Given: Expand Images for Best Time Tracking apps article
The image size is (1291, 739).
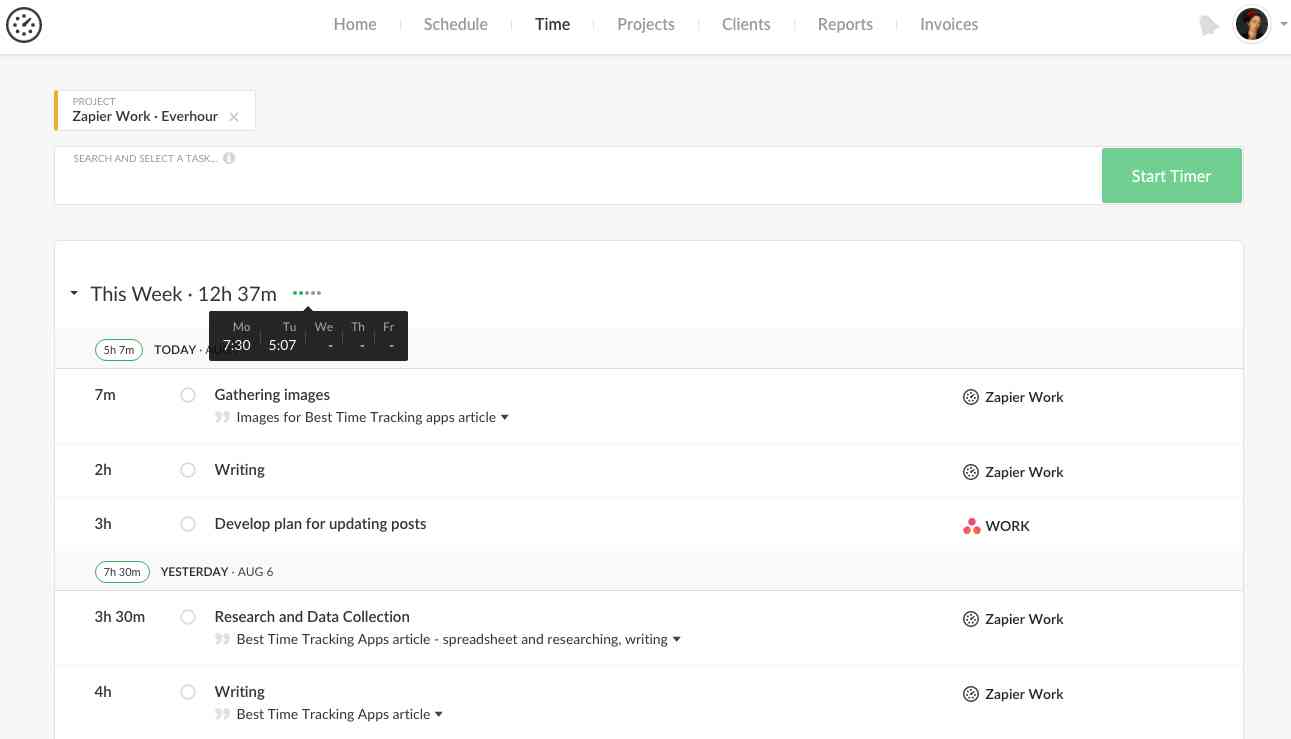Looking at the screenshot, I should pos(505,417).
